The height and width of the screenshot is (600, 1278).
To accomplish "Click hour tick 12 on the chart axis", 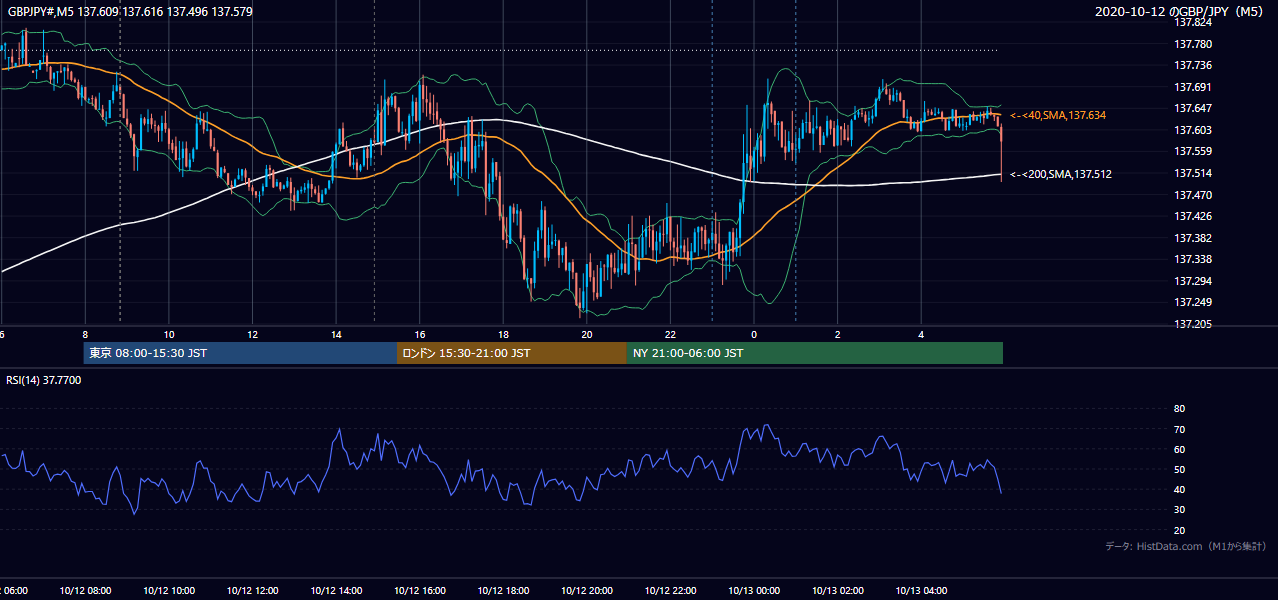I will [252, 335].
